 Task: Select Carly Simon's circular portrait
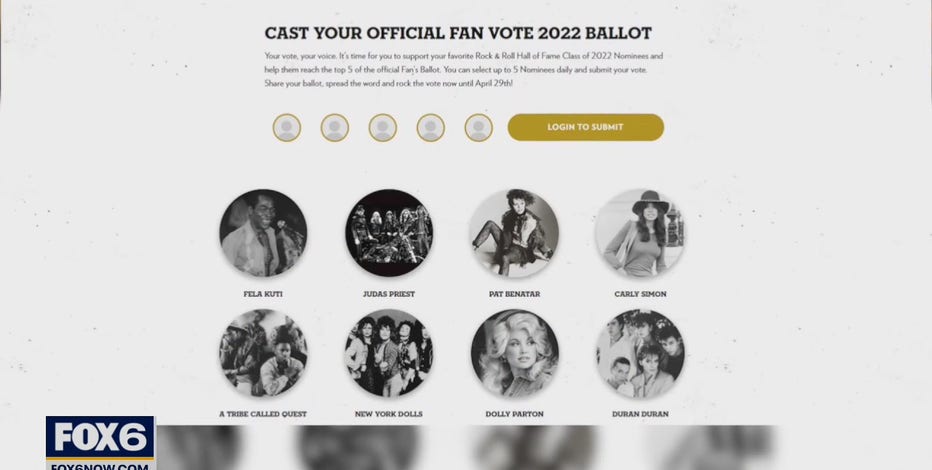[x=640, y=233]
